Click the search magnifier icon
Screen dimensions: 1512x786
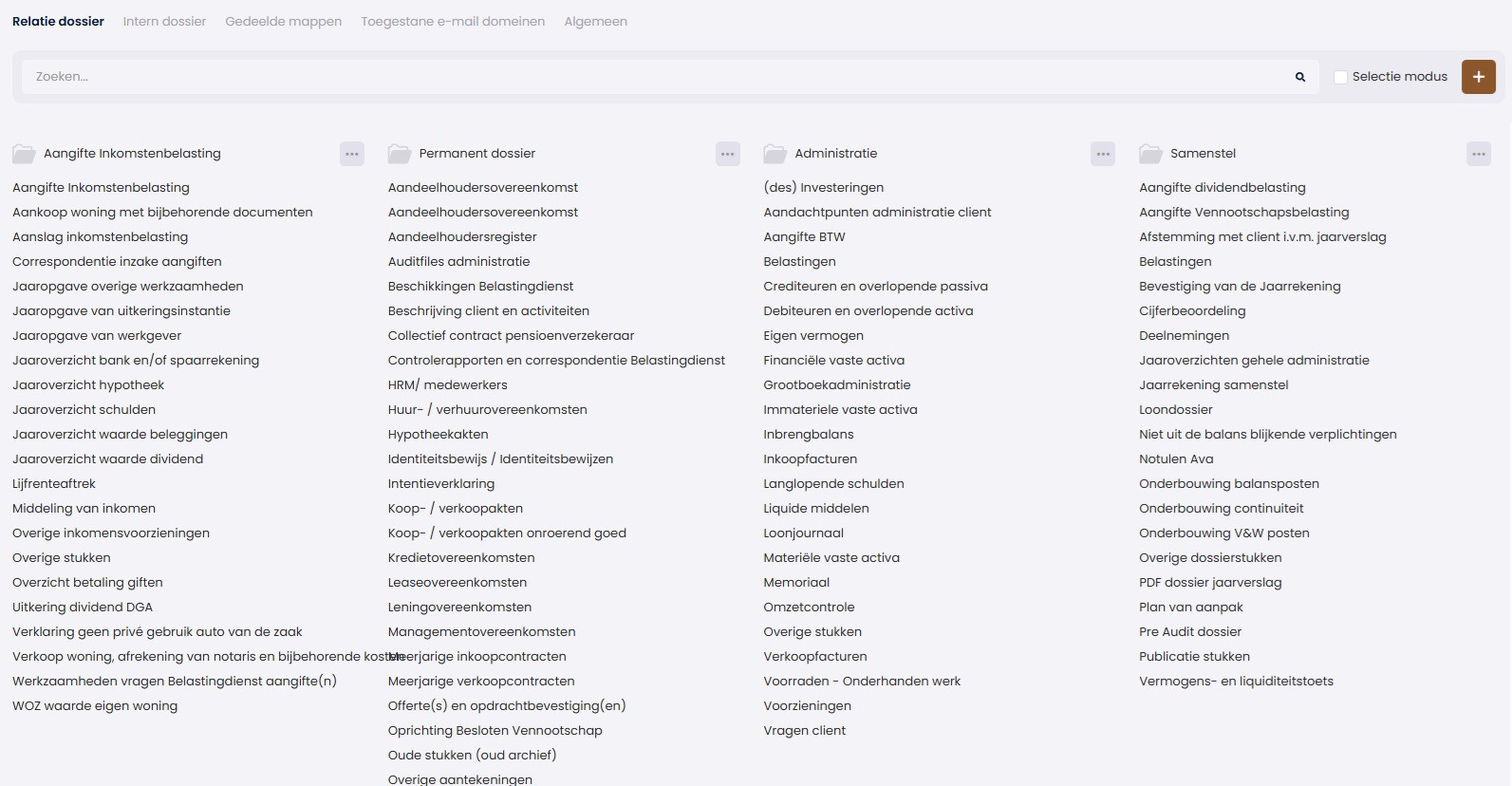[1300, 77]
